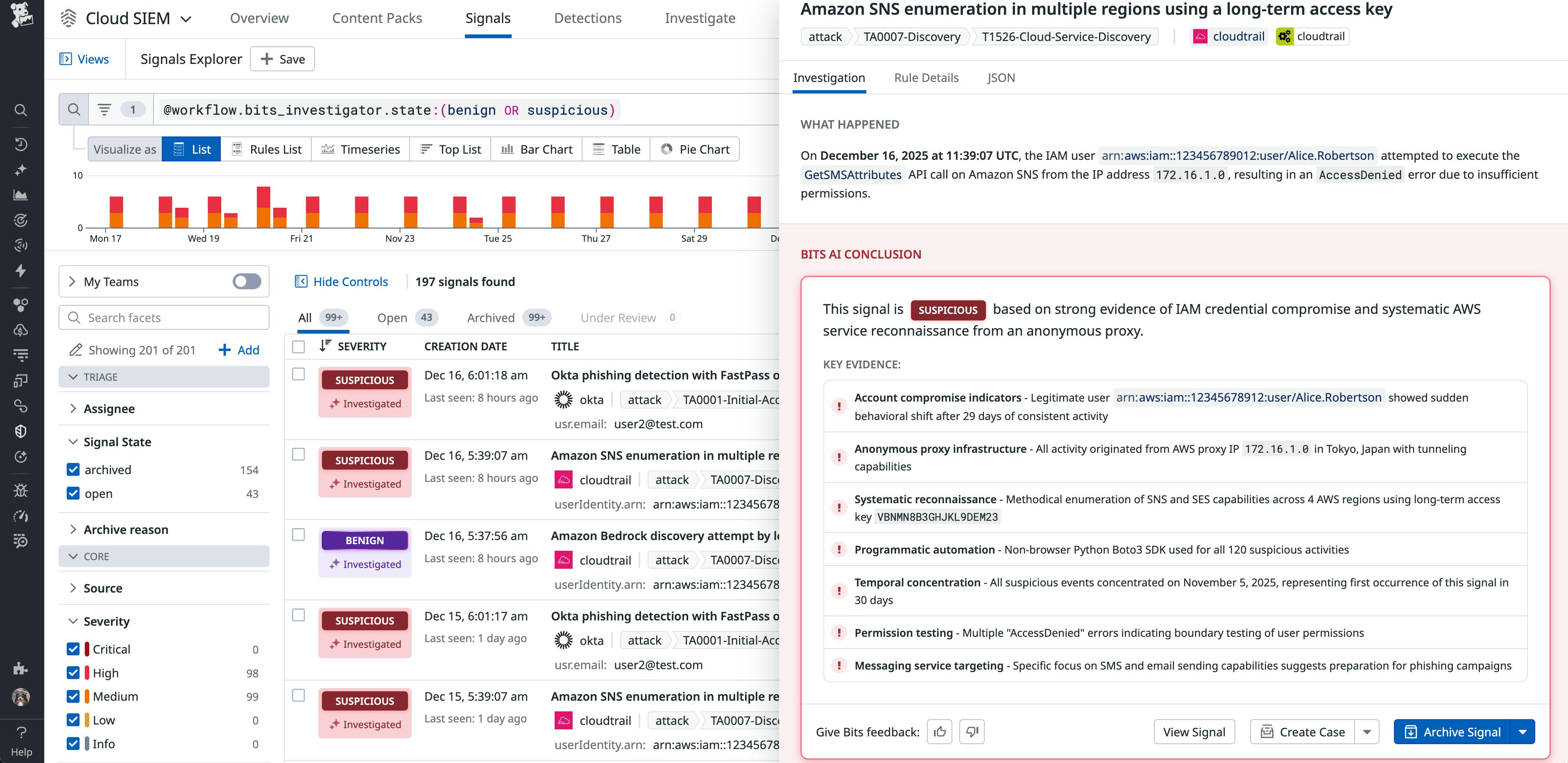Click inside the Search facets field

[x=164, y=317]
